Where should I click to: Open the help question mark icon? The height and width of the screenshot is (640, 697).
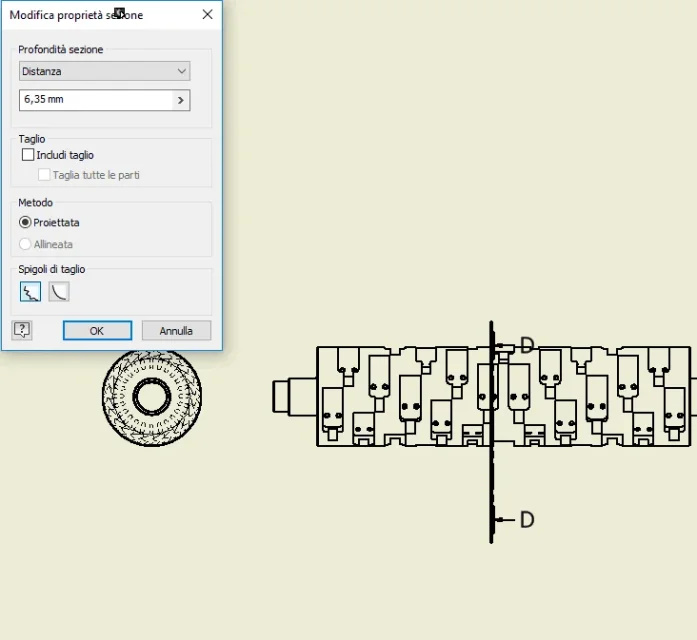click(x=22, y=330)
